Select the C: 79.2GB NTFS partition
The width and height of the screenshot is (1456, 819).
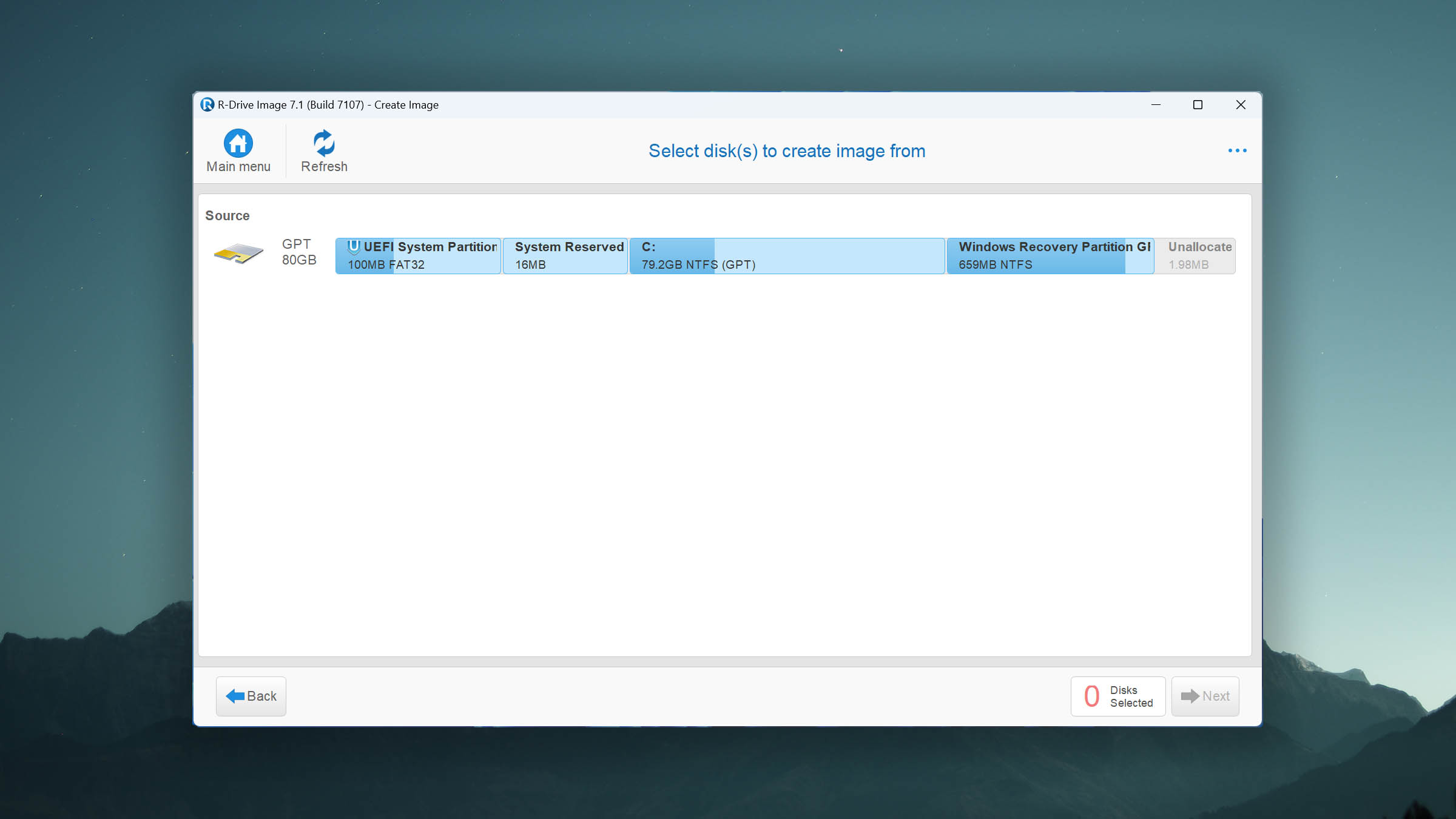787,256
